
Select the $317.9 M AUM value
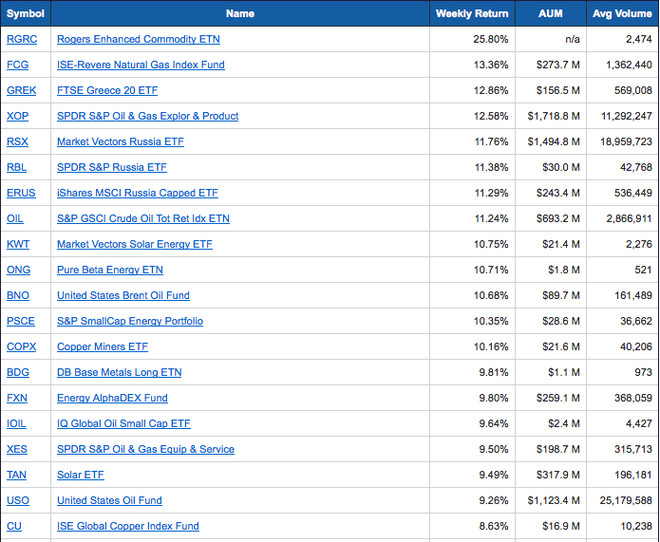558,475
